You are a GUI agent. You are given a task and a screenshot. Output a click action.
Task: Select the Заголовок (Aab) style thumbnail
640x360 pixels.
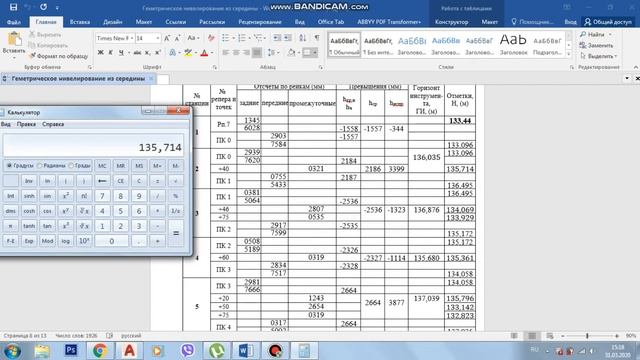[x=513, y=44]
